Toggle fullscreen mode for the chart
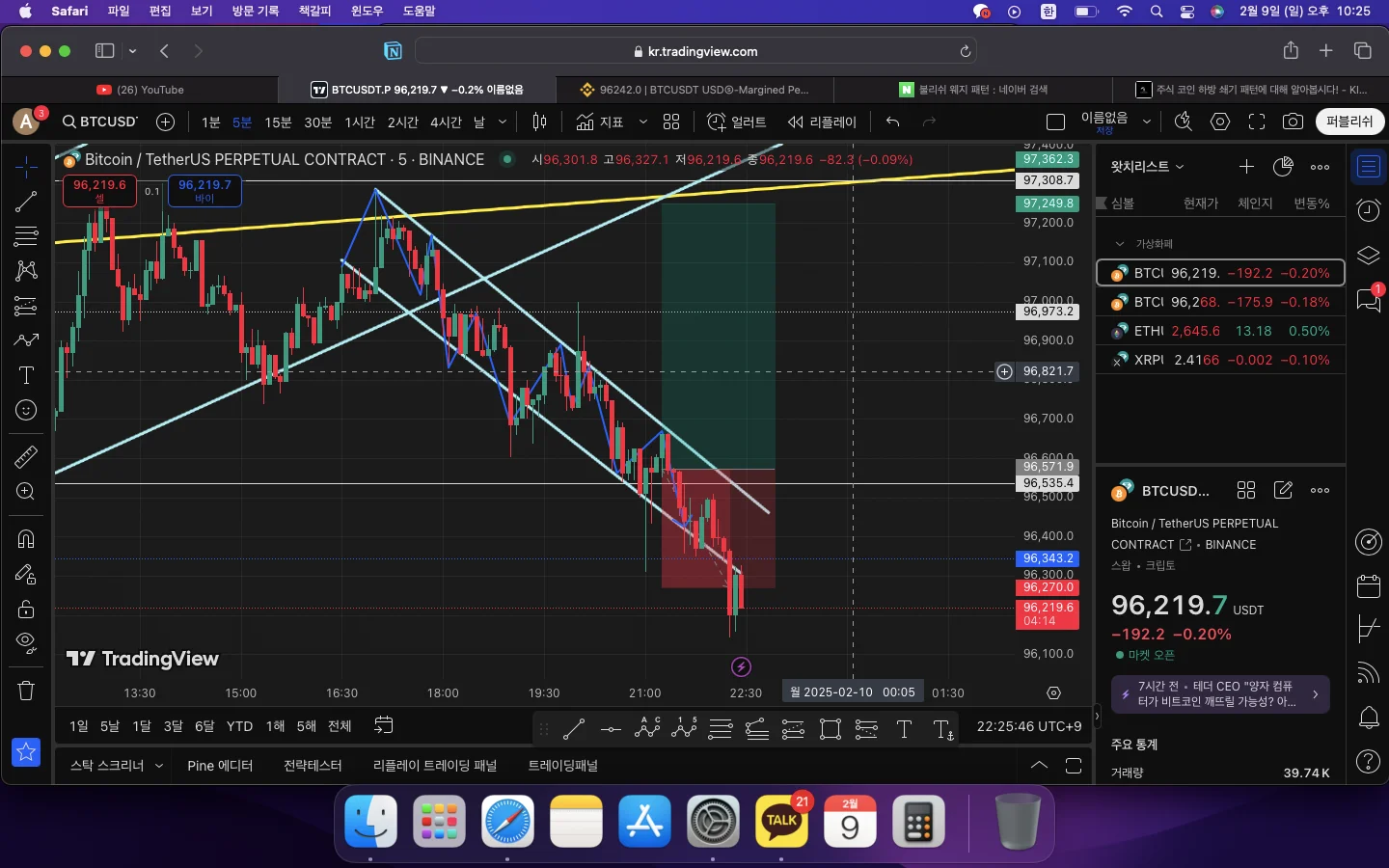 click(1257, 122)
